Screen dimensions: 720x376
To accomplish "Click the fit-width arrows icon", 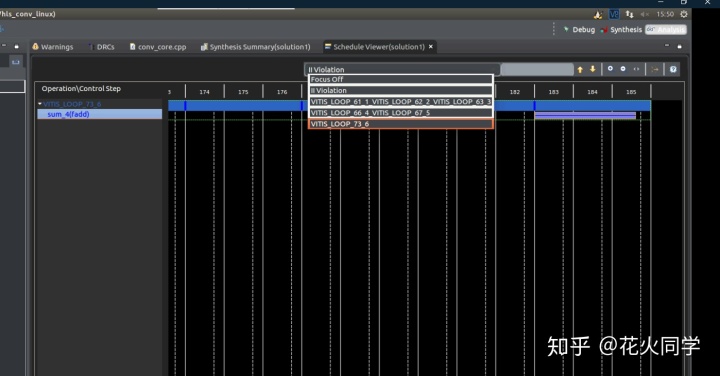I will click(x=636, y=69).
